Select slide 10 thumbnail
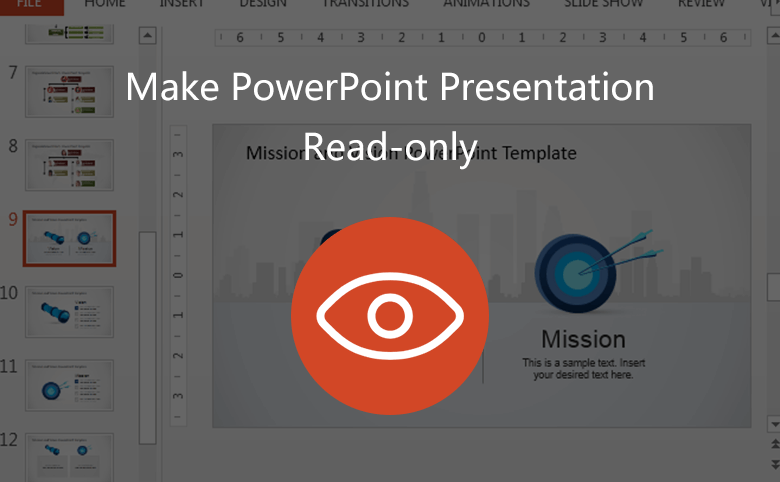 70,312
